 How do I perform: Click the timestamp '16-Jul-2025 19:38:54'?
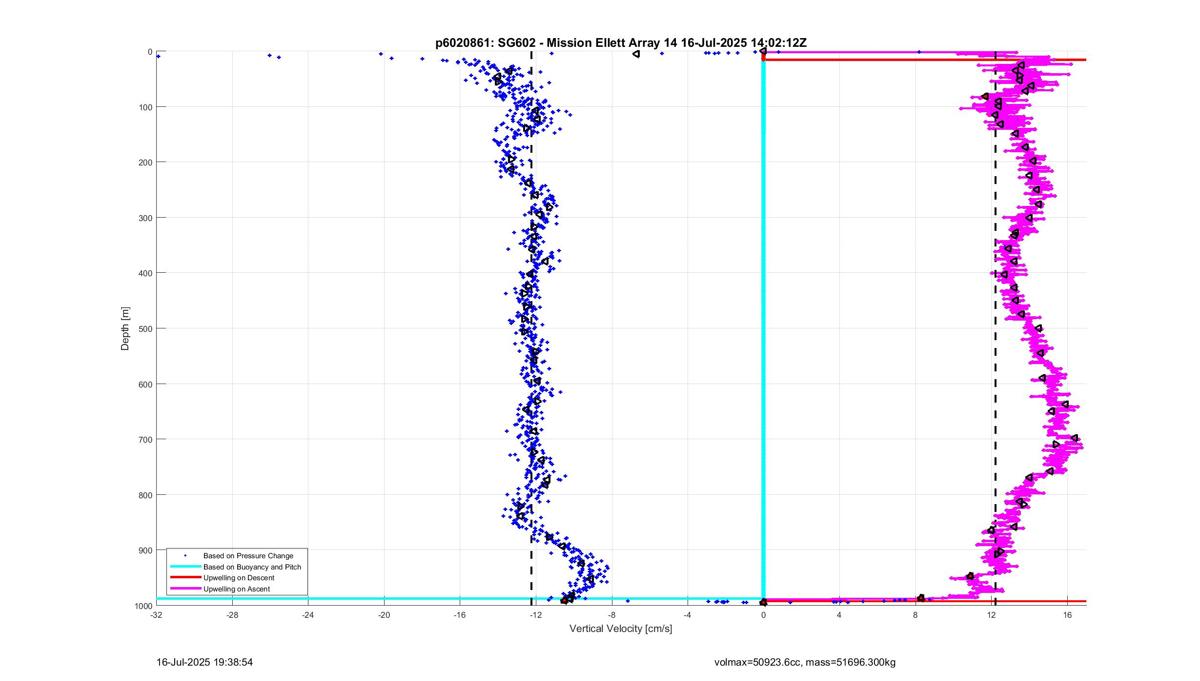coord(203,662)
